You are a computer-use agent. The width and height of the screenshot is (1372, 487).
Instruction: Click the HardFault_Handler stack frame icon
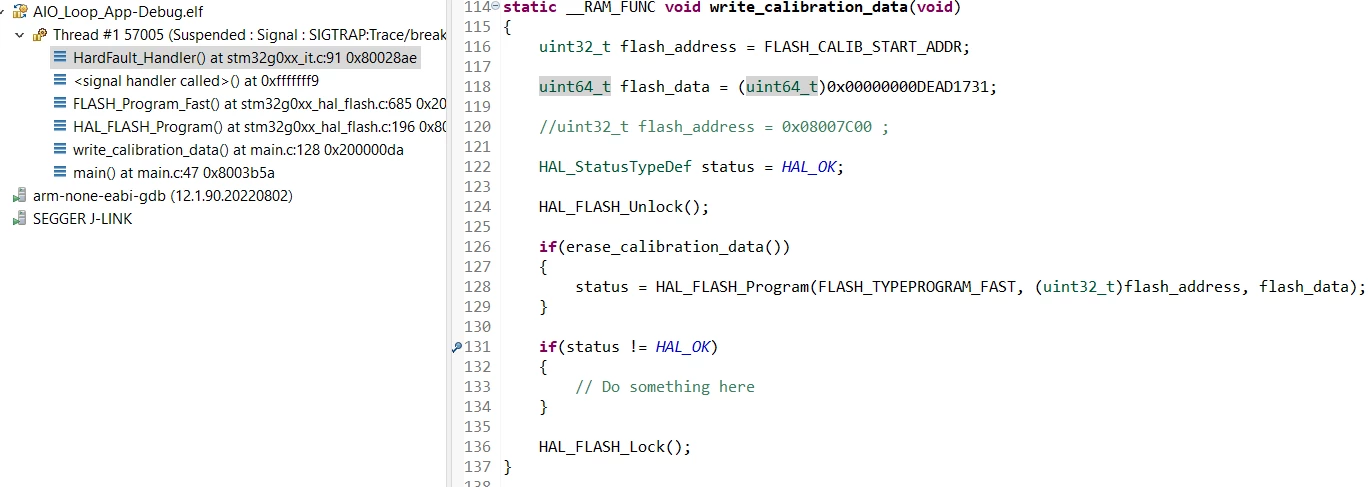60,58
